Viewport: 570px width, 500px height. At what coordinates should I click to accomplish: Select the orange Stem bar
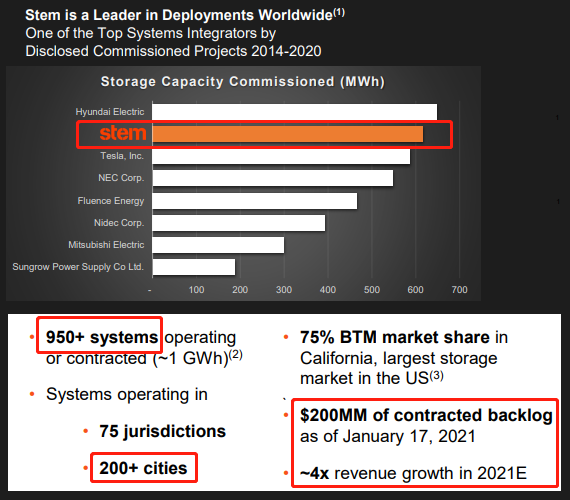click(288, 134)
